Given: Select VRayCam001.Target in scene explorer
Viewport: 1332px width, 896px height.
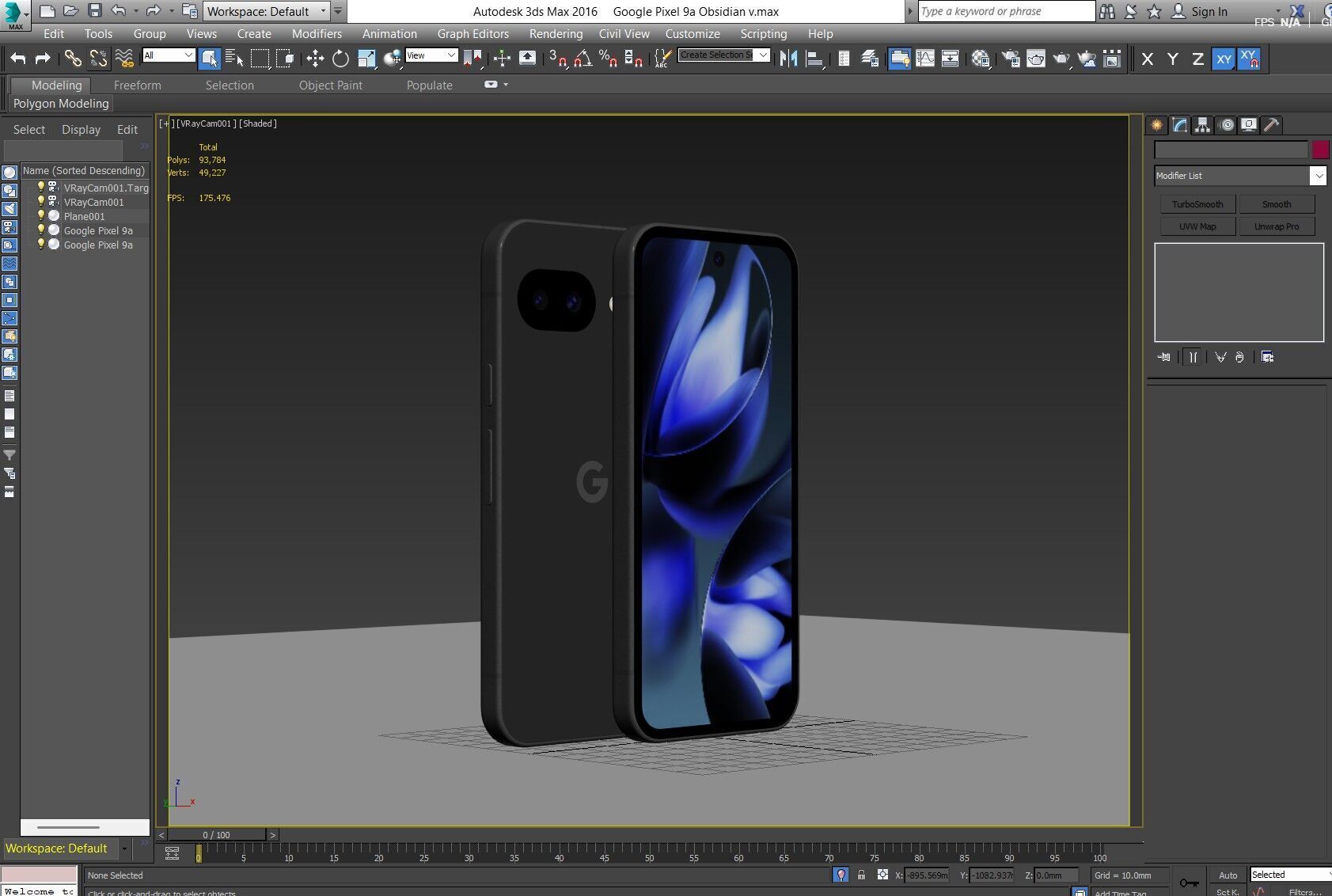Looking at the screenshot, I should point(105,188).
